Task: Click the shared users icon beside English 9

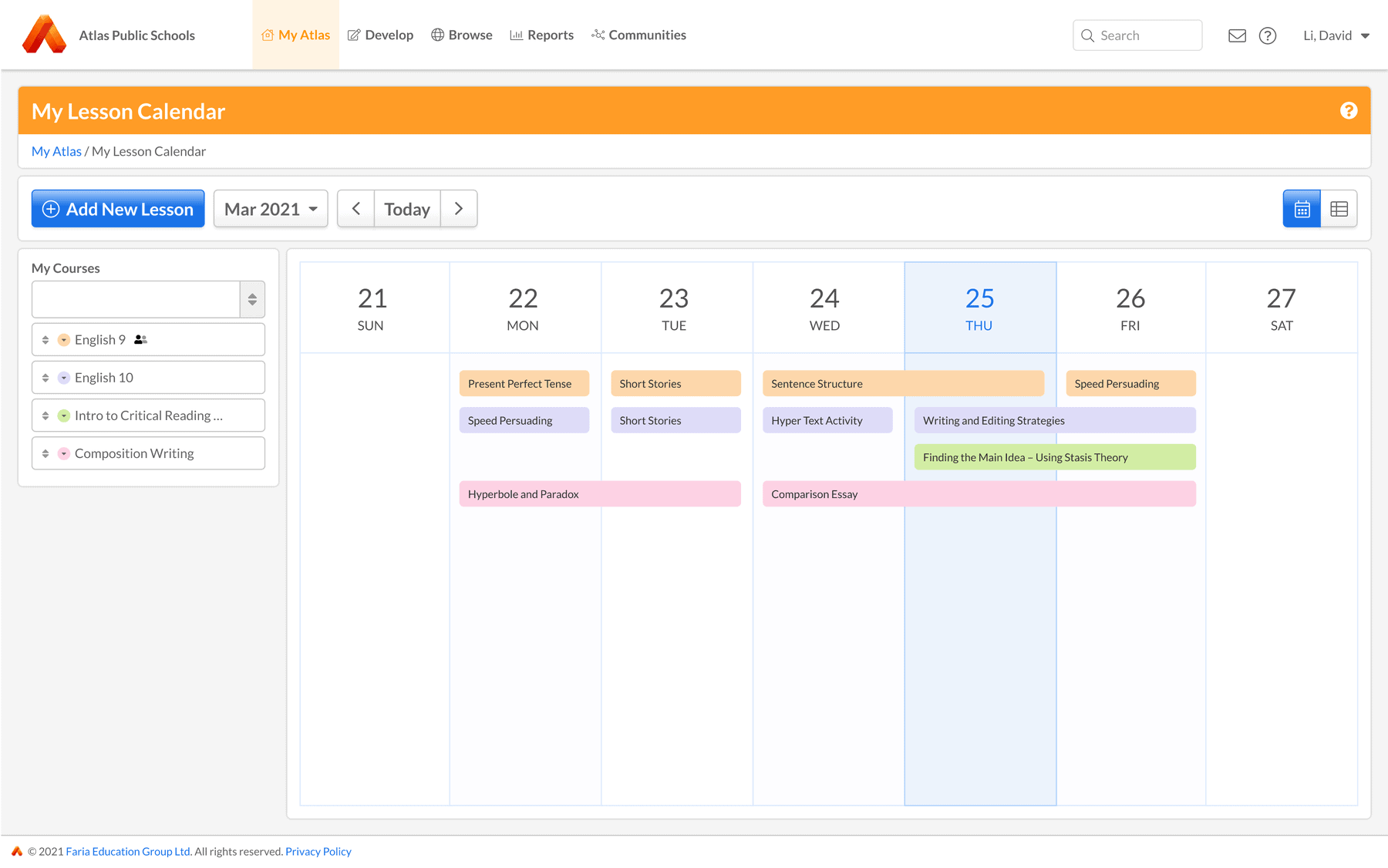Action: point(140,339)
